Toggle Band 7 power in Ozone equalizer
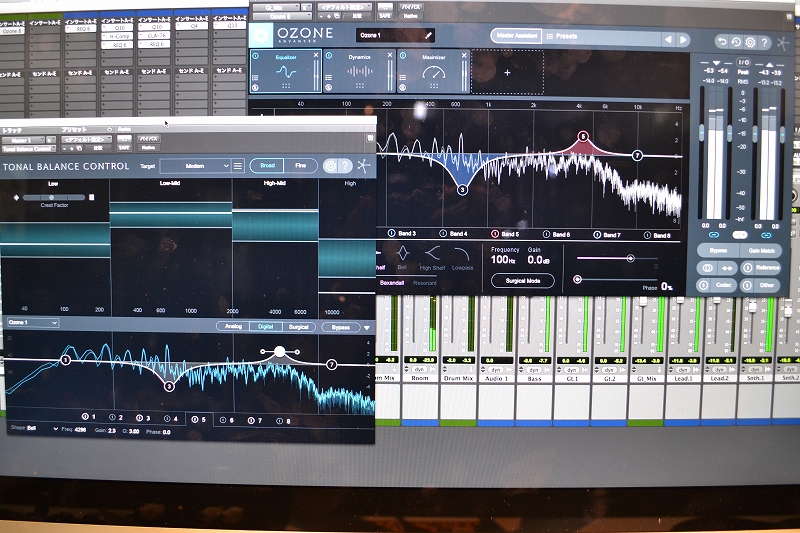This screenshot has height=533, width=800. click(x=597, y=235)
